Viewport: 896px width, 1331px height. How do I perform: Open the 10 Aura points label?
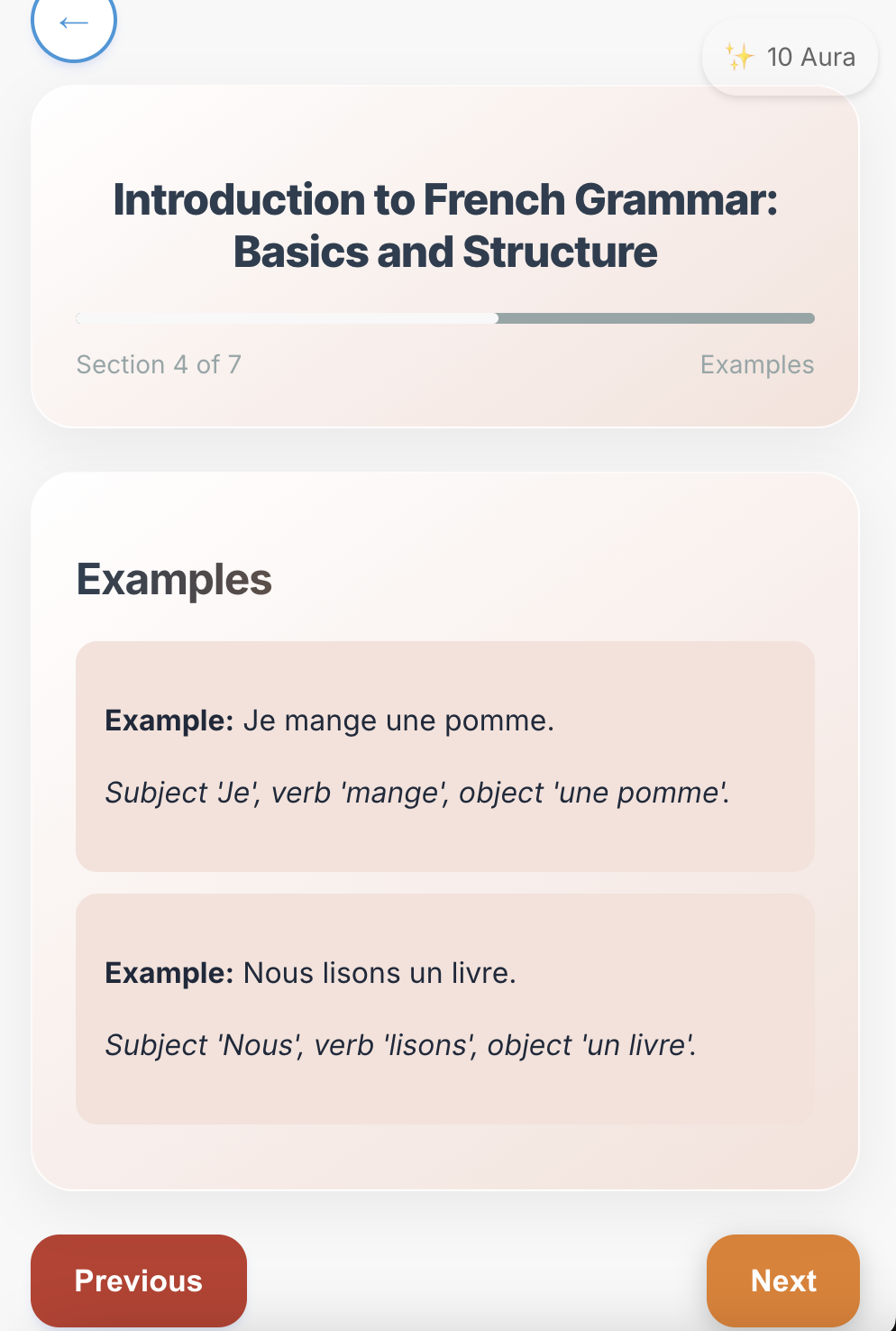pyautogui.click(x=810, y=57)
